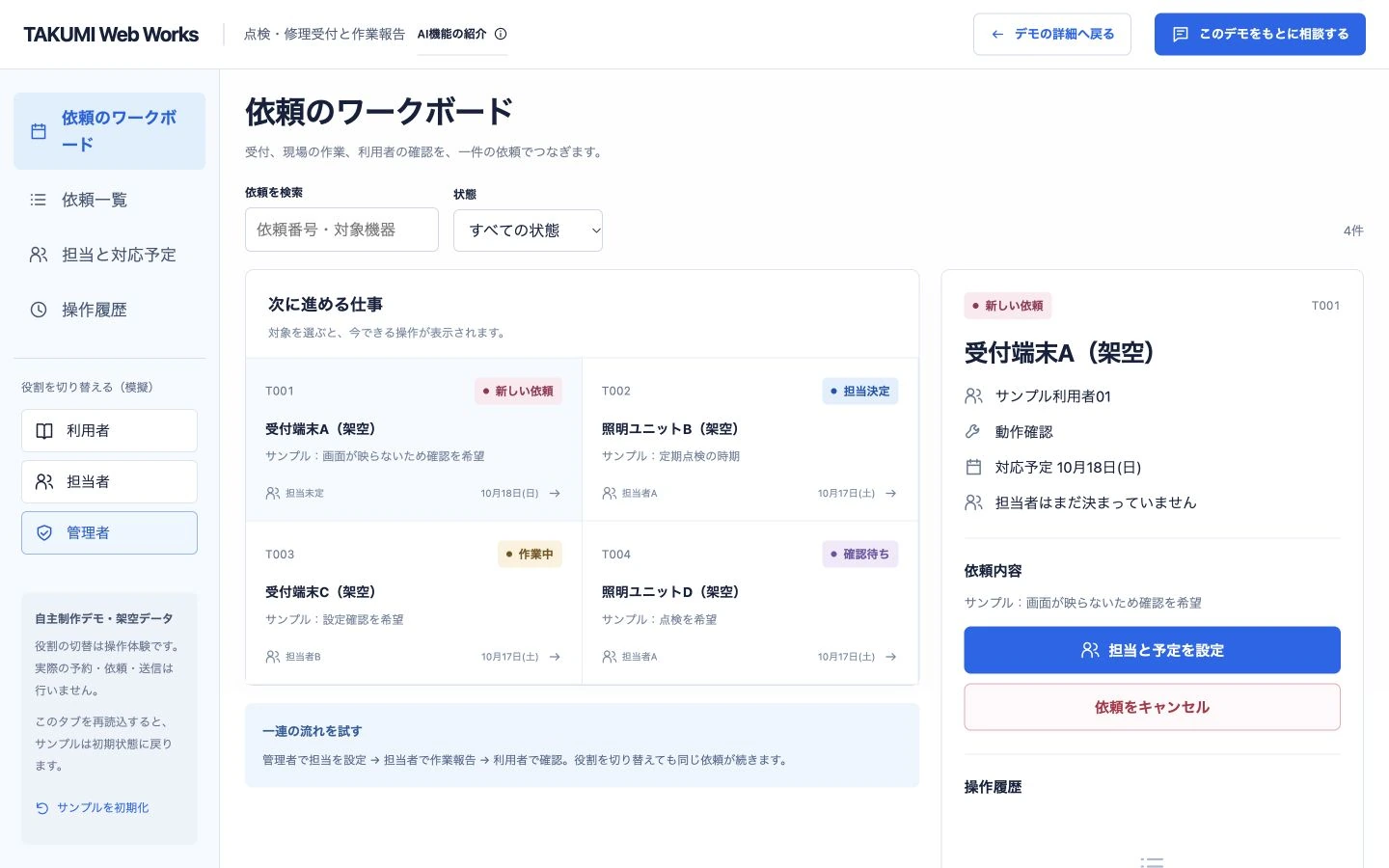The width and height of the screenshot is (1389, 868).
Task: Select the 受付端末C（架空） card title
Action: tap(320, 592)
